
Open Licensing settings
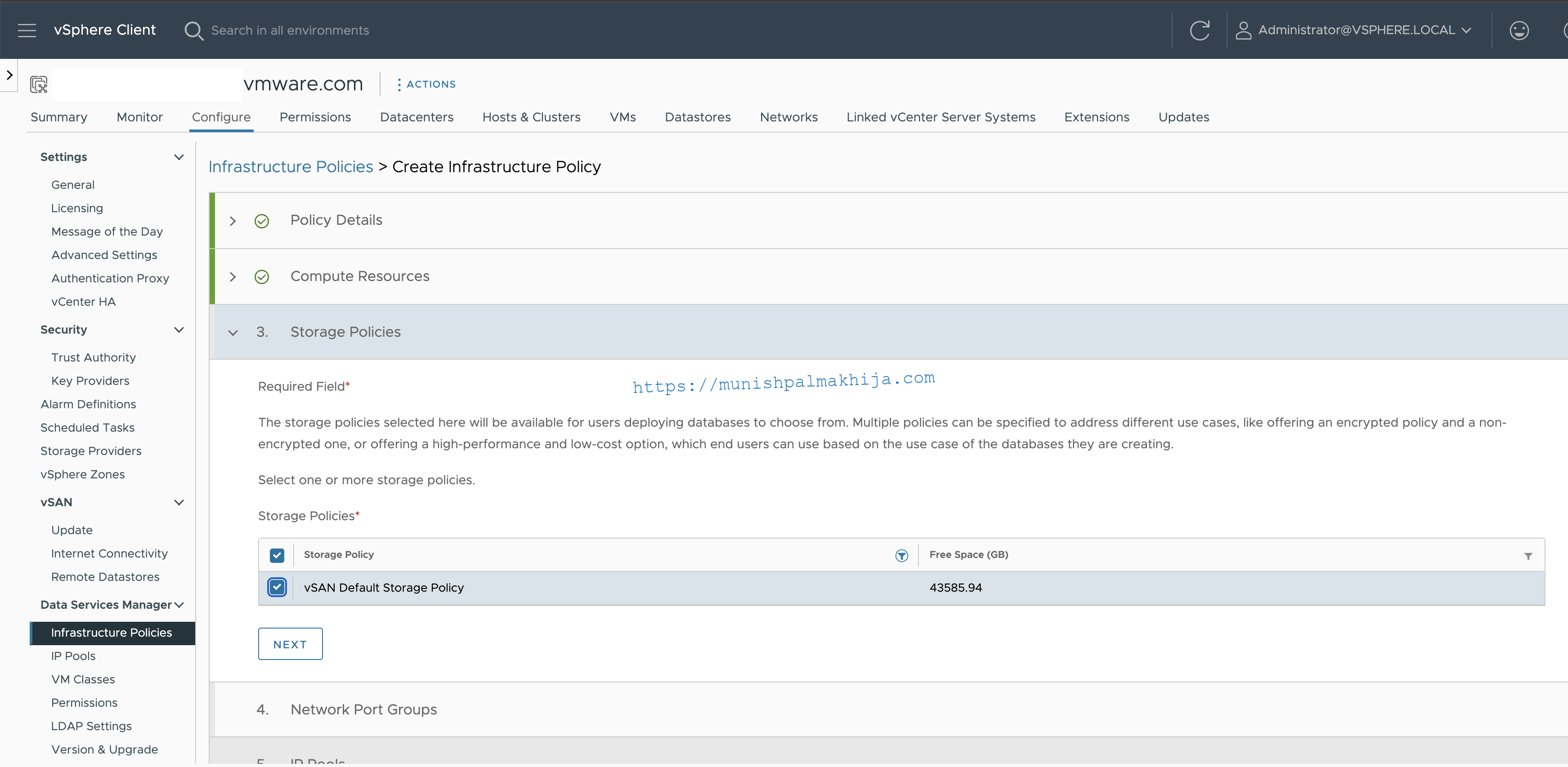(77, 208)
